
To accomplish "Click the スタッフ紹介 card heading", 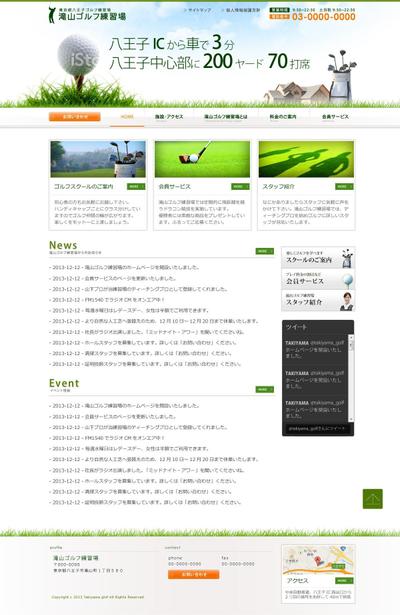I will pos(278,187).
